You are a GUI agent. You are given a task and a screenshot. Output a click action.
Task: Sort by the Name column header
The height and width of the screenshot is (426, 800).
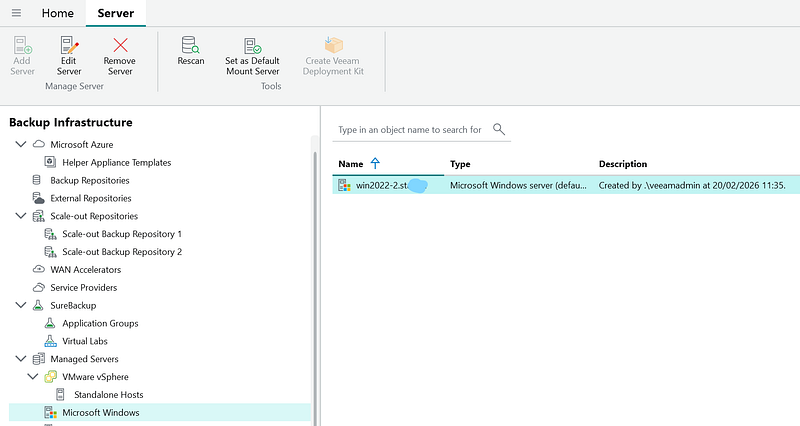[x=351, y=163]
